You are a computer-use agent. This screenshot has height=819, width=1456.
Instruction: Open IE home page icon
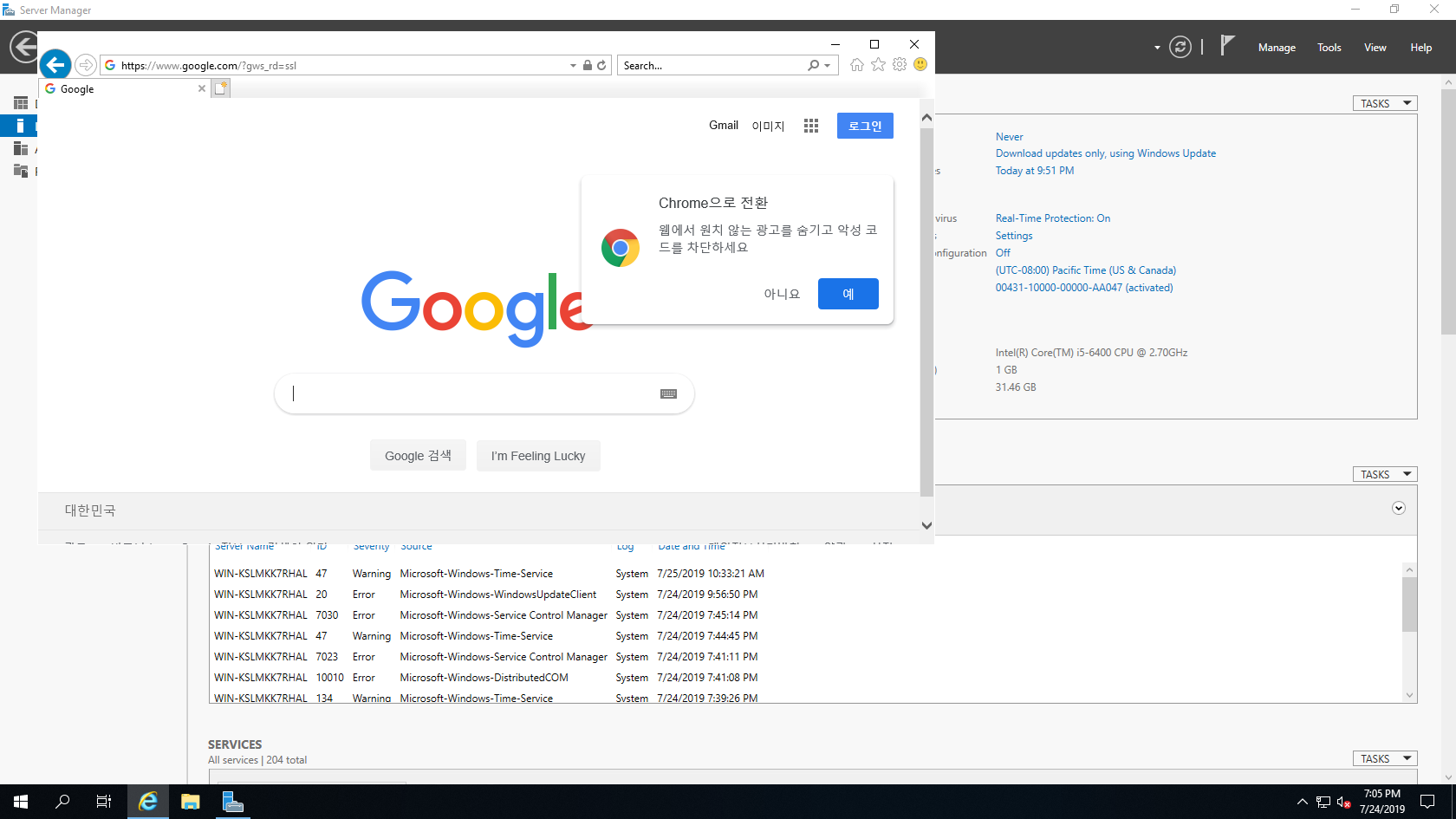coord(857,65)
